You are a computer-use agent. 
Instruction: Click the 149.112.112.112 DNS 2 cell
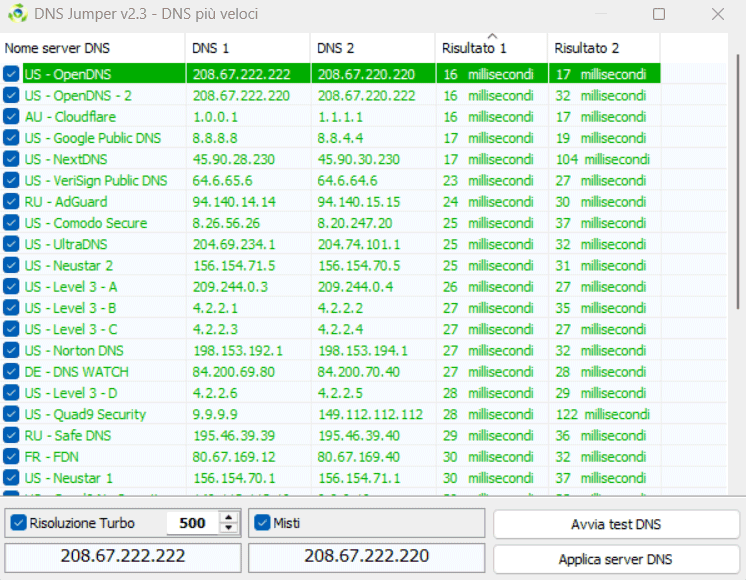(370, 414)
